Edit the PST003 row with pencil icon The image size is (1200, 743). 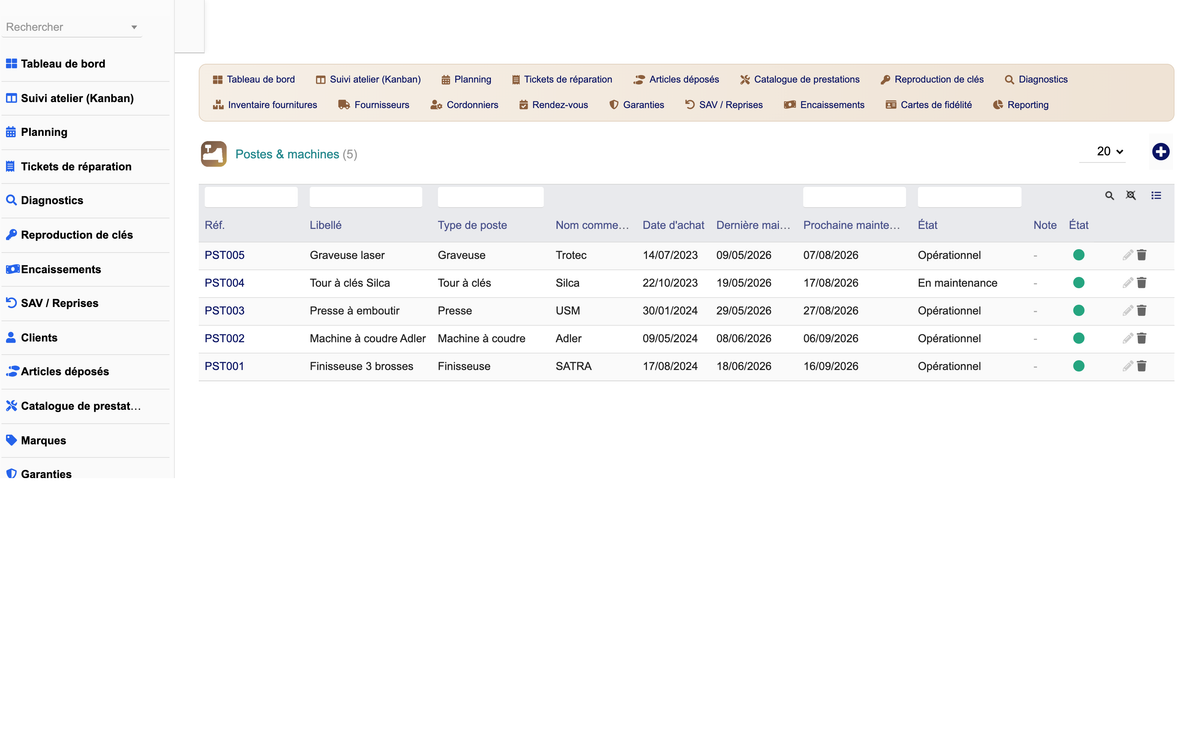(x=1127, y=311)
